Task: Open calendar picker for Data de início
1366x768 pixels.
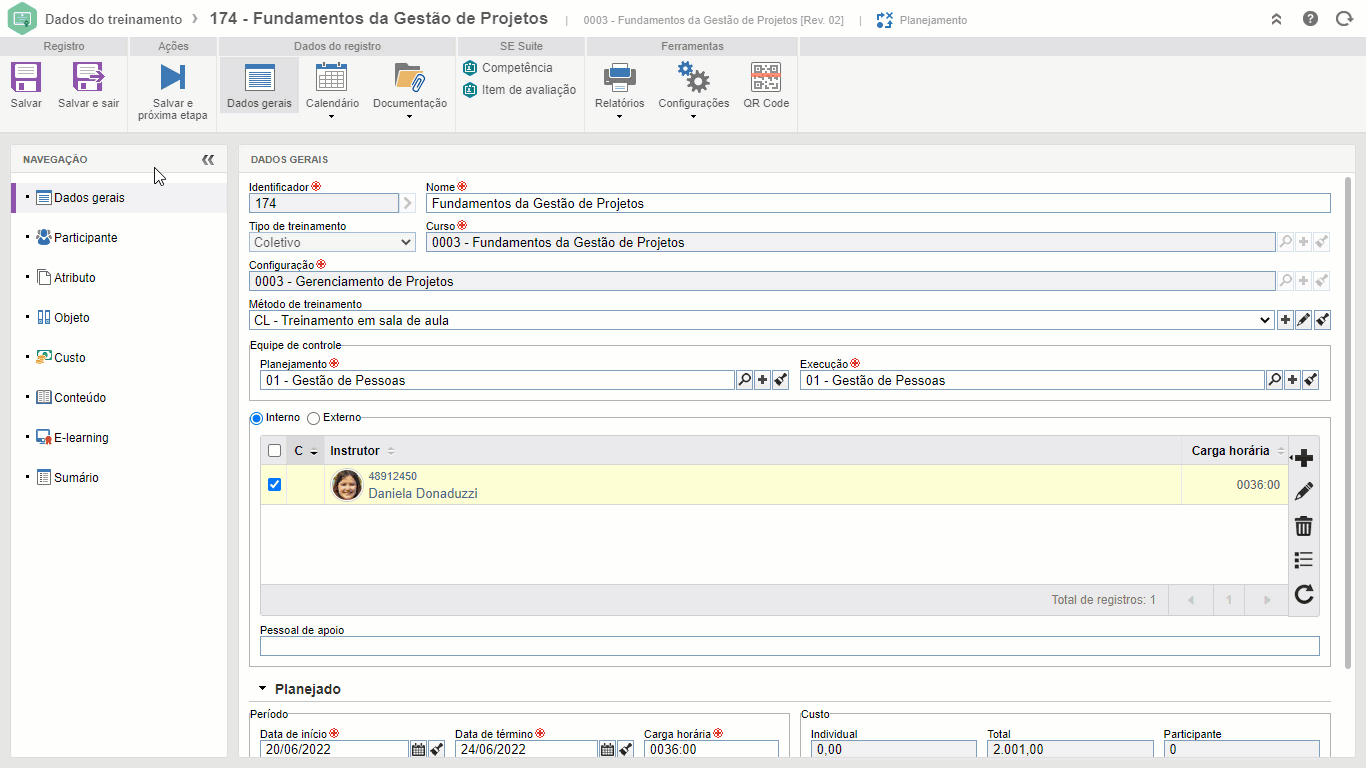Action: 418,749
